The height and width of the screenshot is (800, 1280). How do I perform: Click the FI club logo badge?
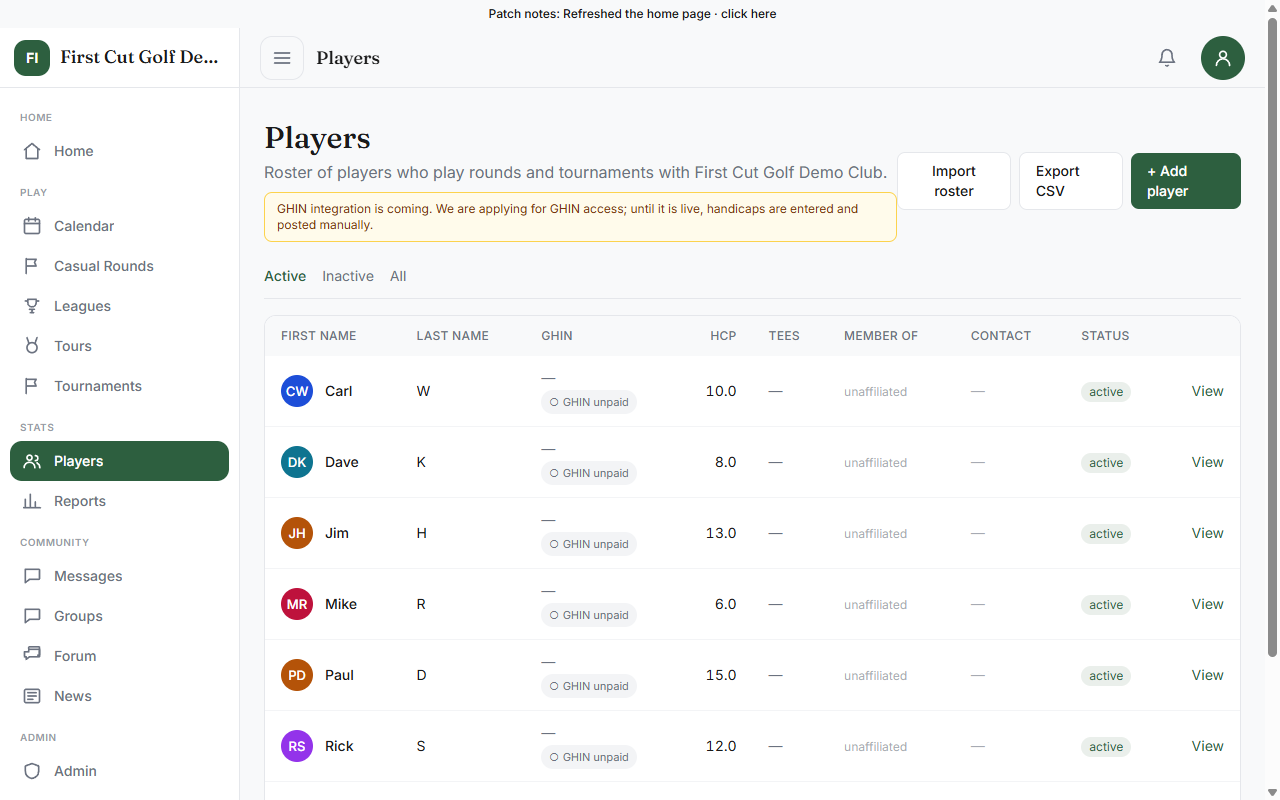tap(32, 58)
